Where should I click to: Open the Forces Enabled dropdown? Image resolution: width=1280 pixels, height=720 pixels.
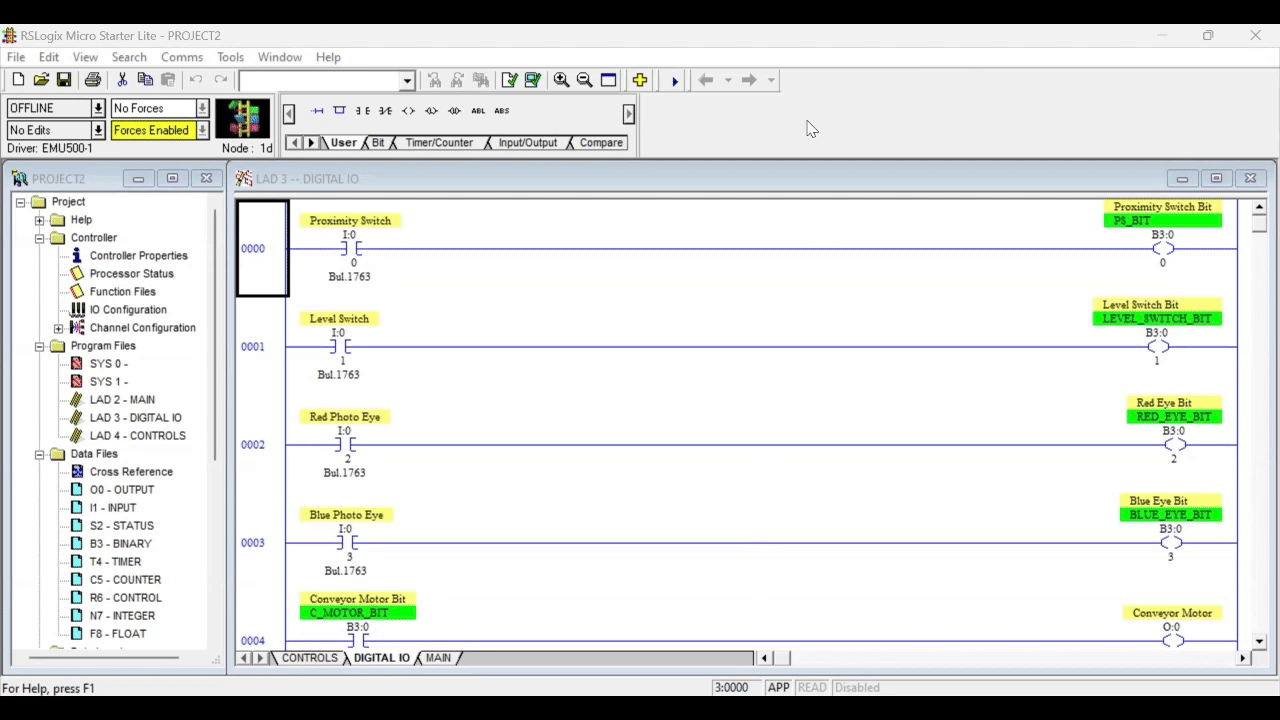[x=202, y=130]
